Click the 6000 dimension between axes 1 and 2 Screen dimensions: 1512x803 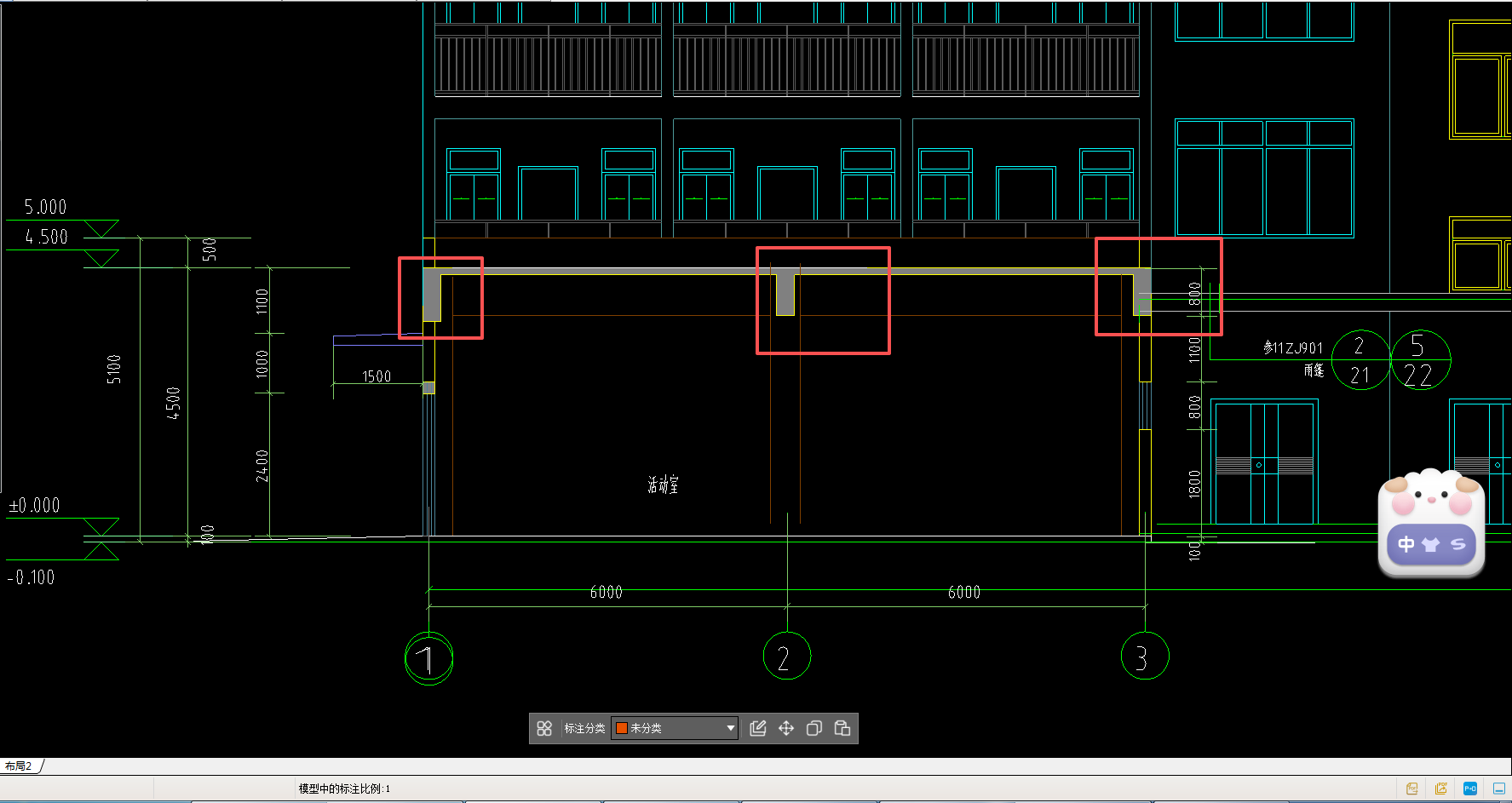[607, 592]
